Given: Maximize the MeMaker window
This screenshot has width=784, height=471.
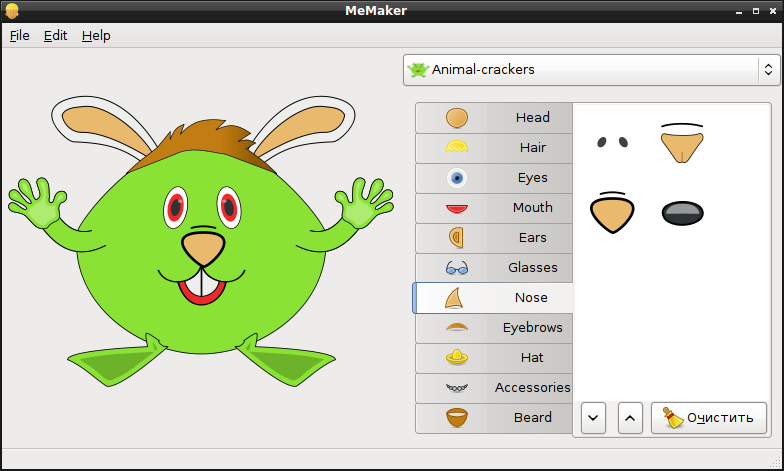Looking at the screenshot, I should pyautogui.click(x=756, y=11).
